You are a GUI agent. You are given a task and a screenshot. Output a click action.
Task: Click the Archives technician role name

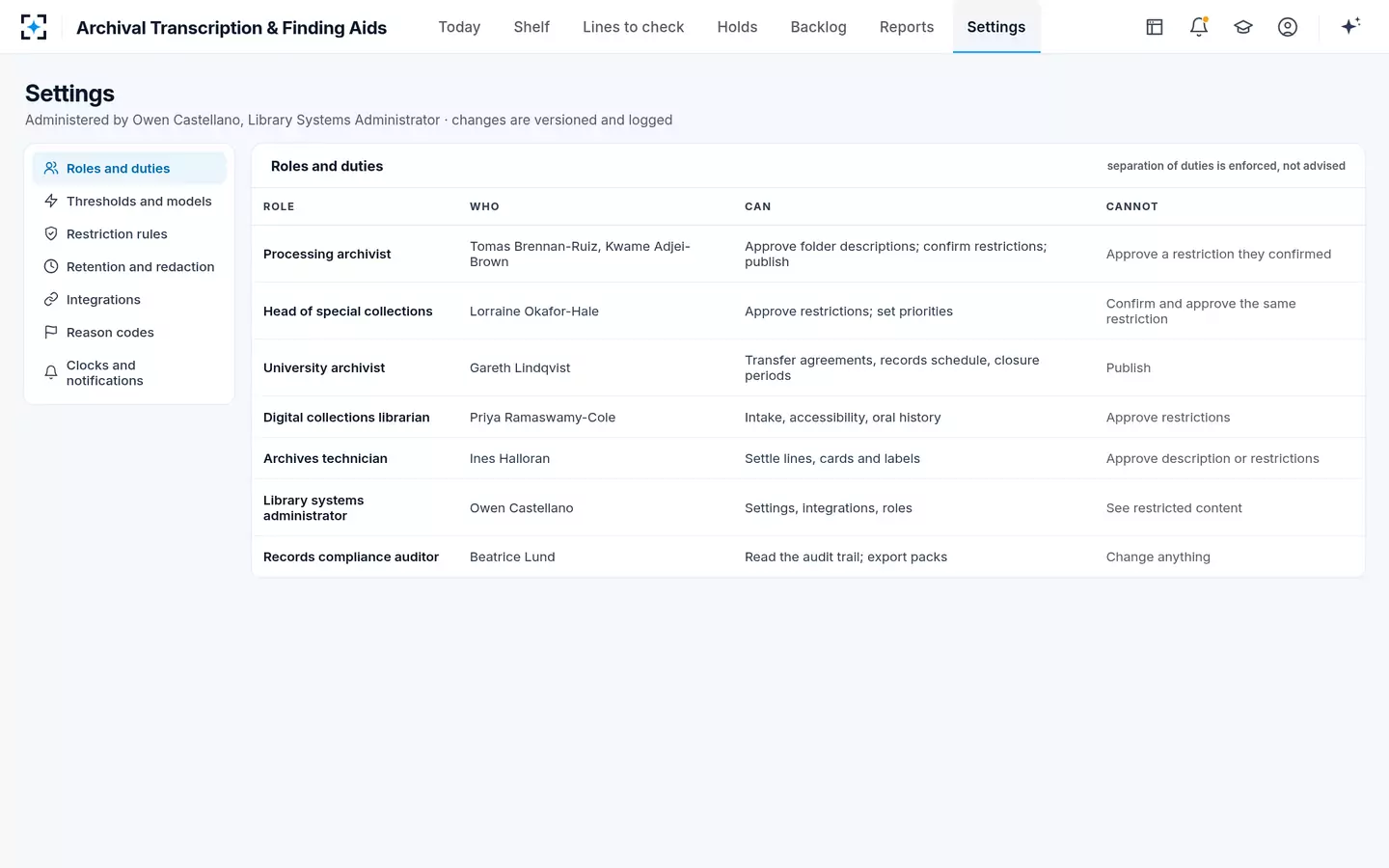click(x=325, y=458)
